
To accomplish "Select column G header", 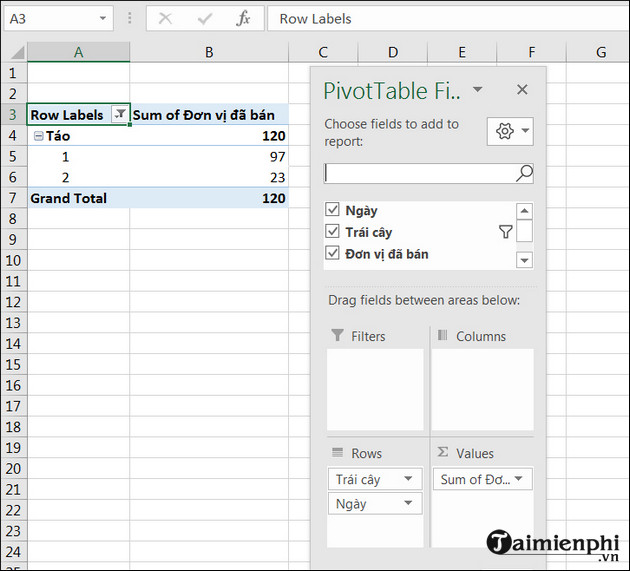I will (601, 52).
